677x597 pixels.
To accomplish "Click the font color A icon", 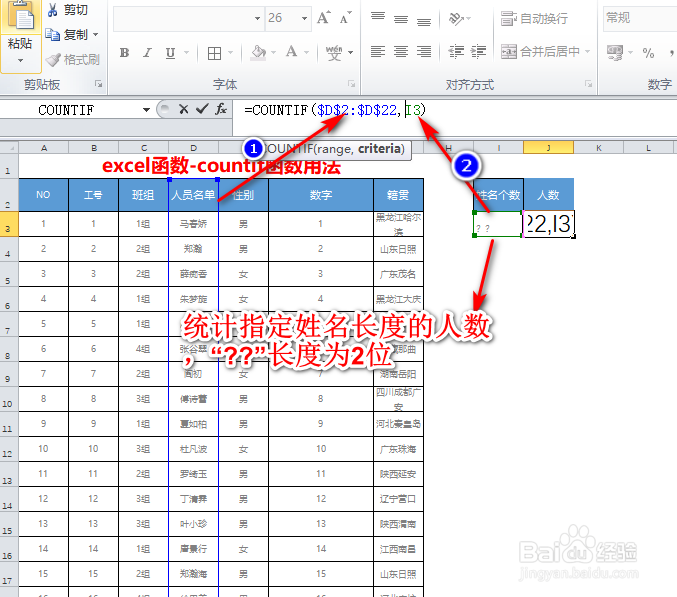I will (x=291, y=52).
